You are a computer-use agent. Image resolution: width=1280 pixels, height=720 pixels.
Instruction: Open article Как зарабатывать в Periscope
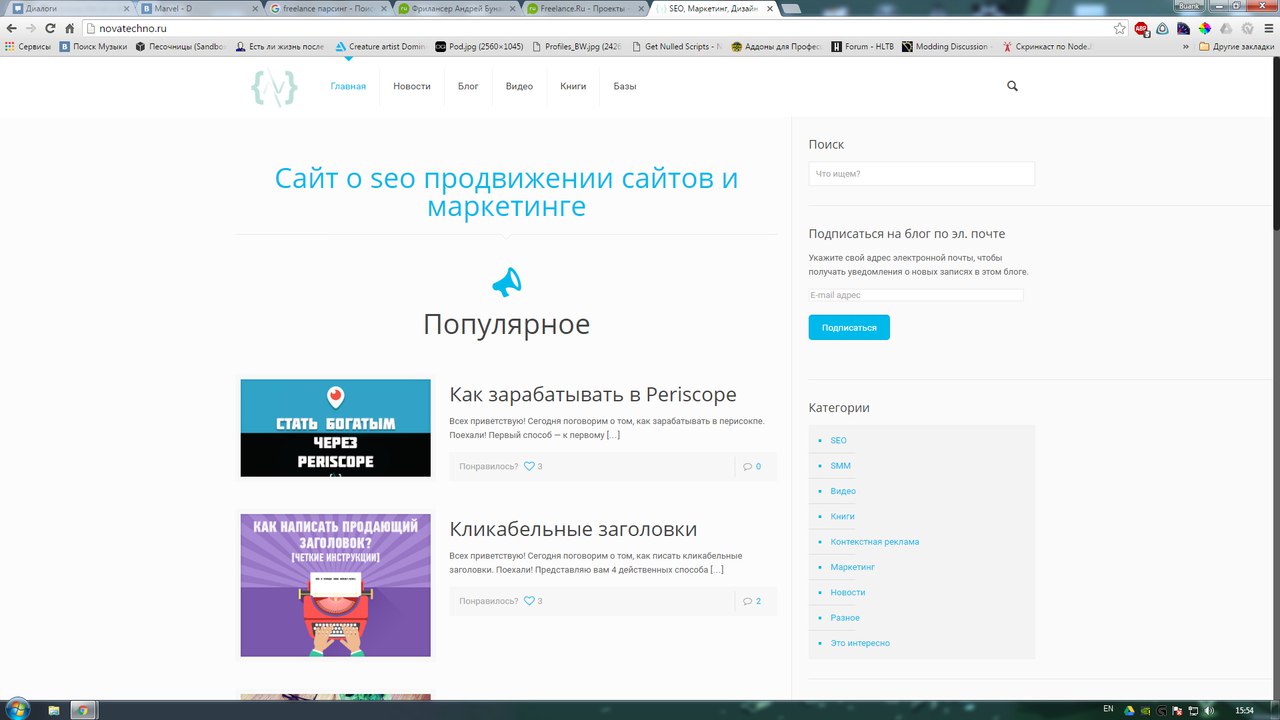[x=593, y=394]
